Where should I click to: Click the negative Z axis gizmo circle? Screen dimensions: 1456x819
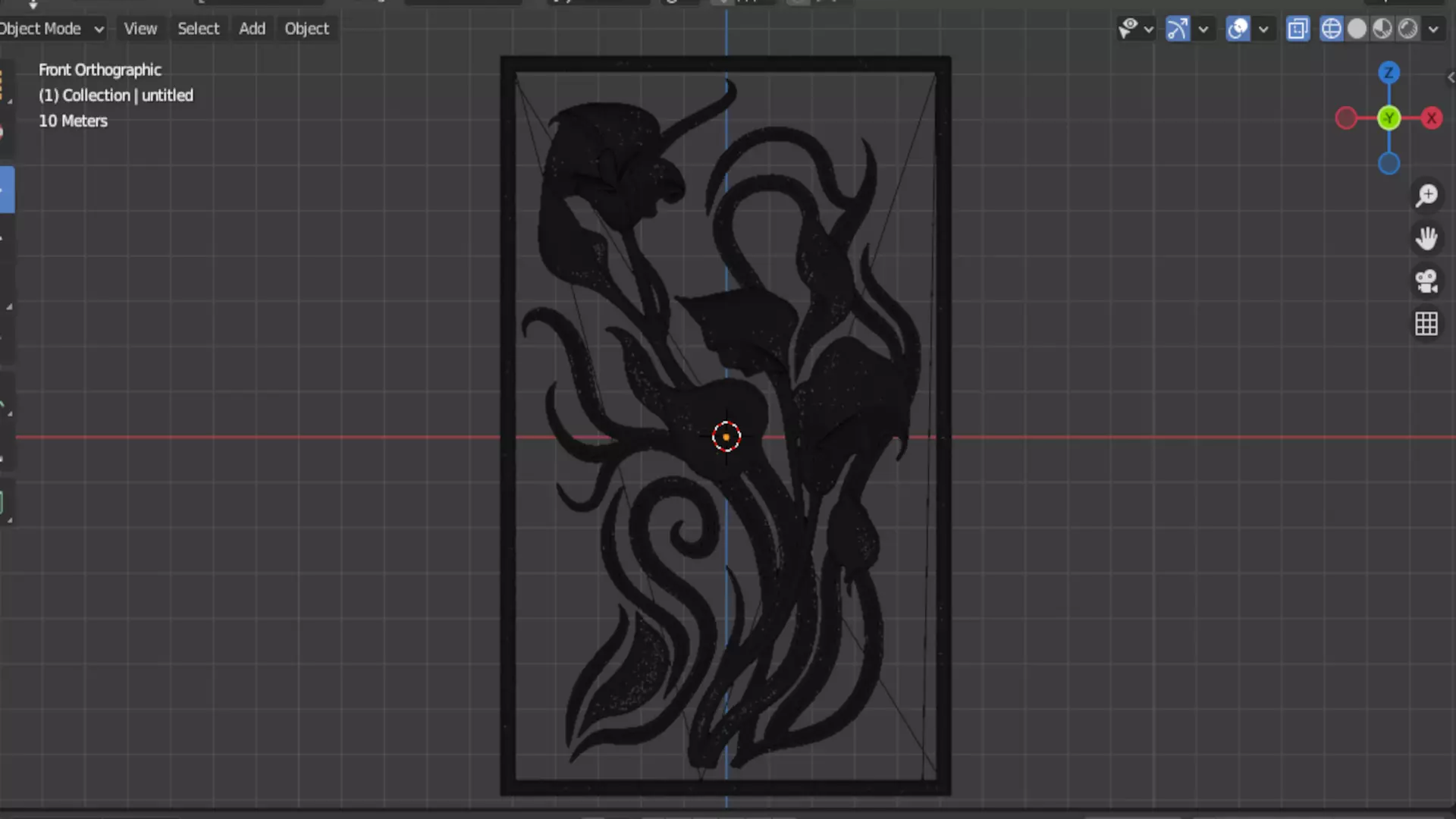click(x=1389, y=164)
